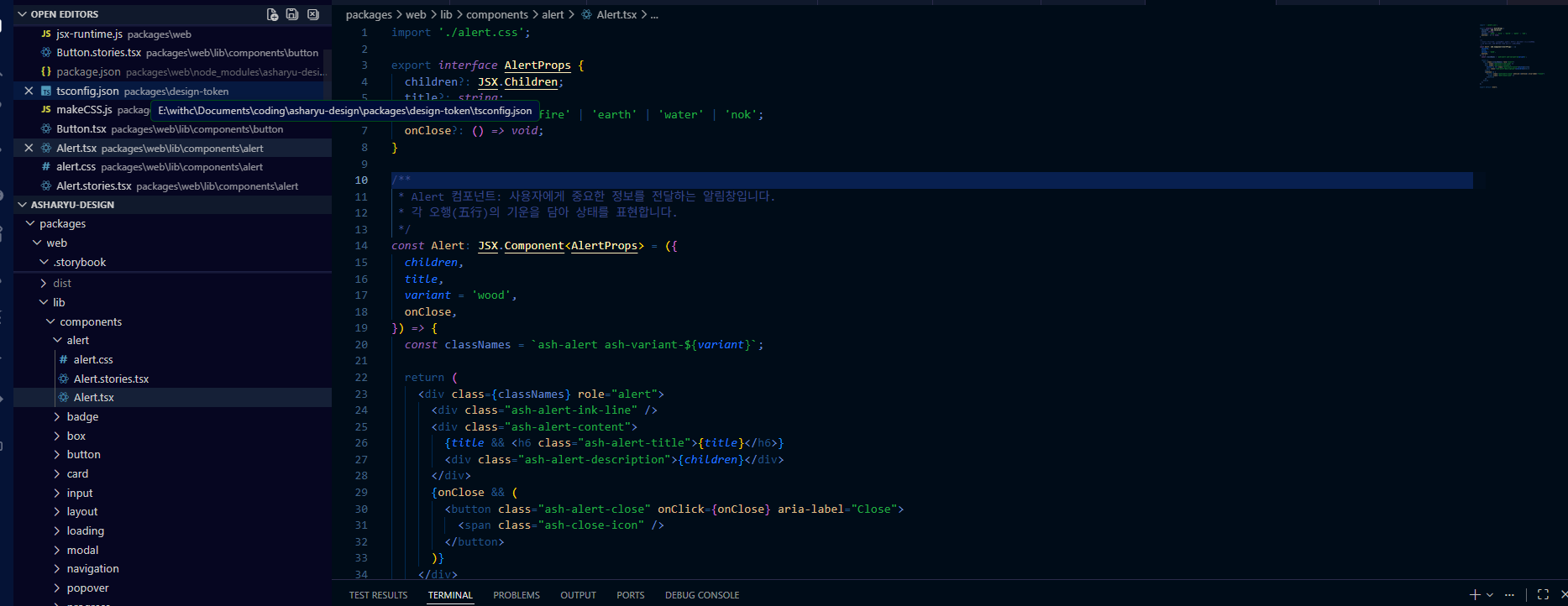Viewport: 1568px width, 606px height.
Task: Click the React icon beside Button.tsx in Open Editors
Action: (46, 128)
